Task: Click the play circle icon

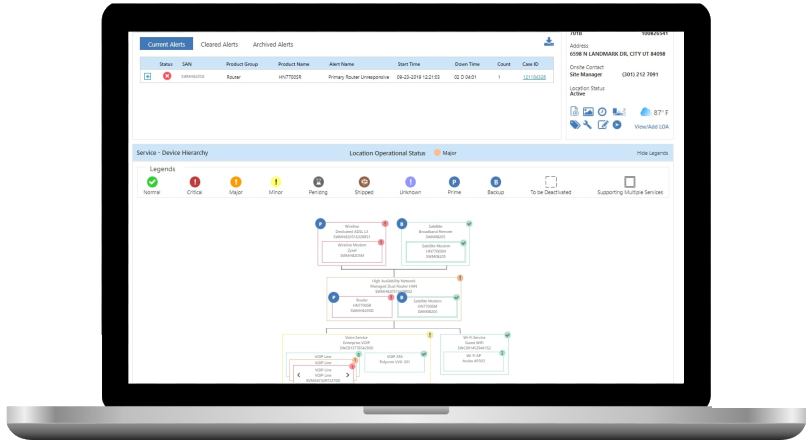Action: pos(617,125)
